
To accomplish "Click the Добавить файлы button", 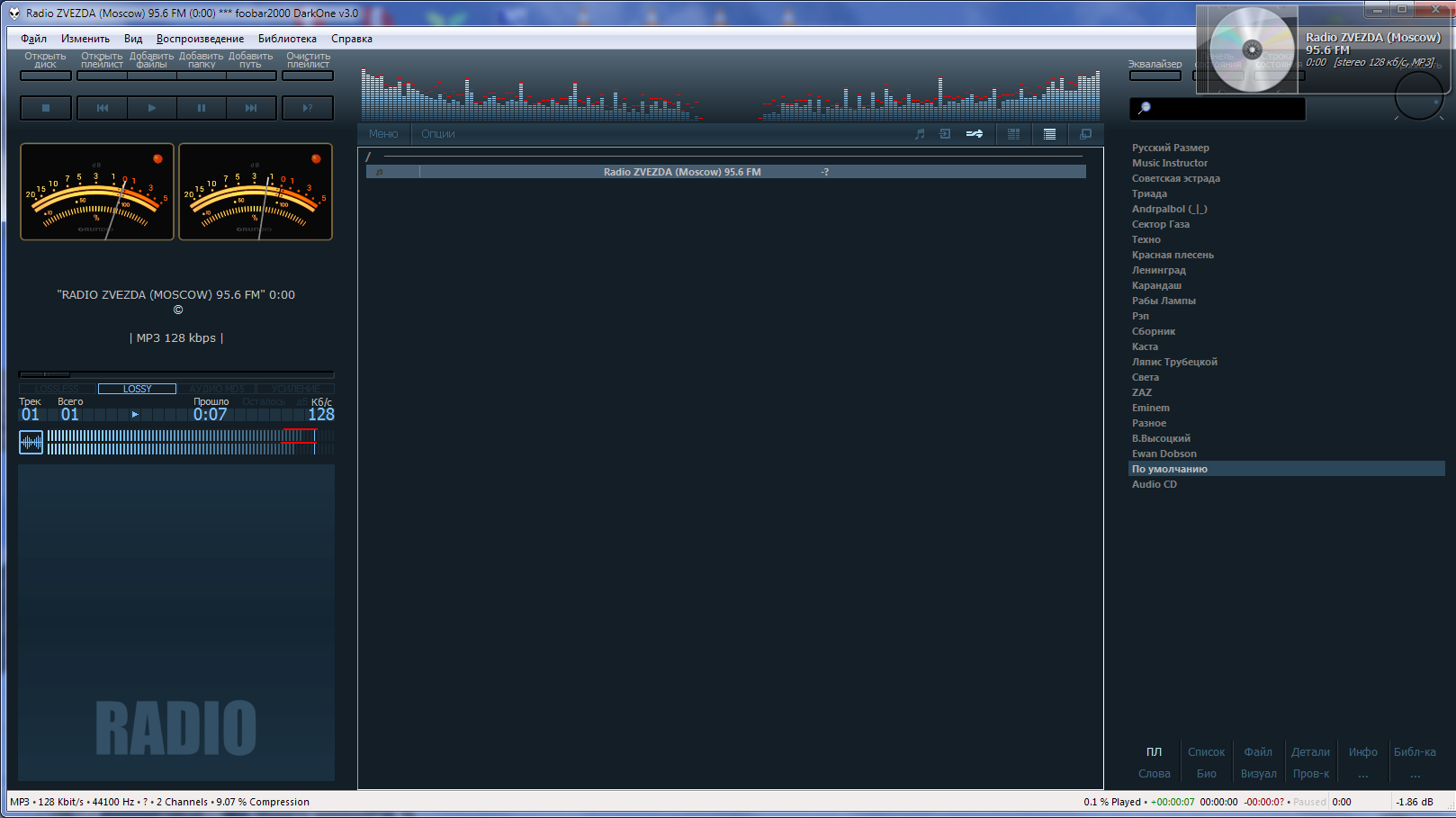I will 151,76.
